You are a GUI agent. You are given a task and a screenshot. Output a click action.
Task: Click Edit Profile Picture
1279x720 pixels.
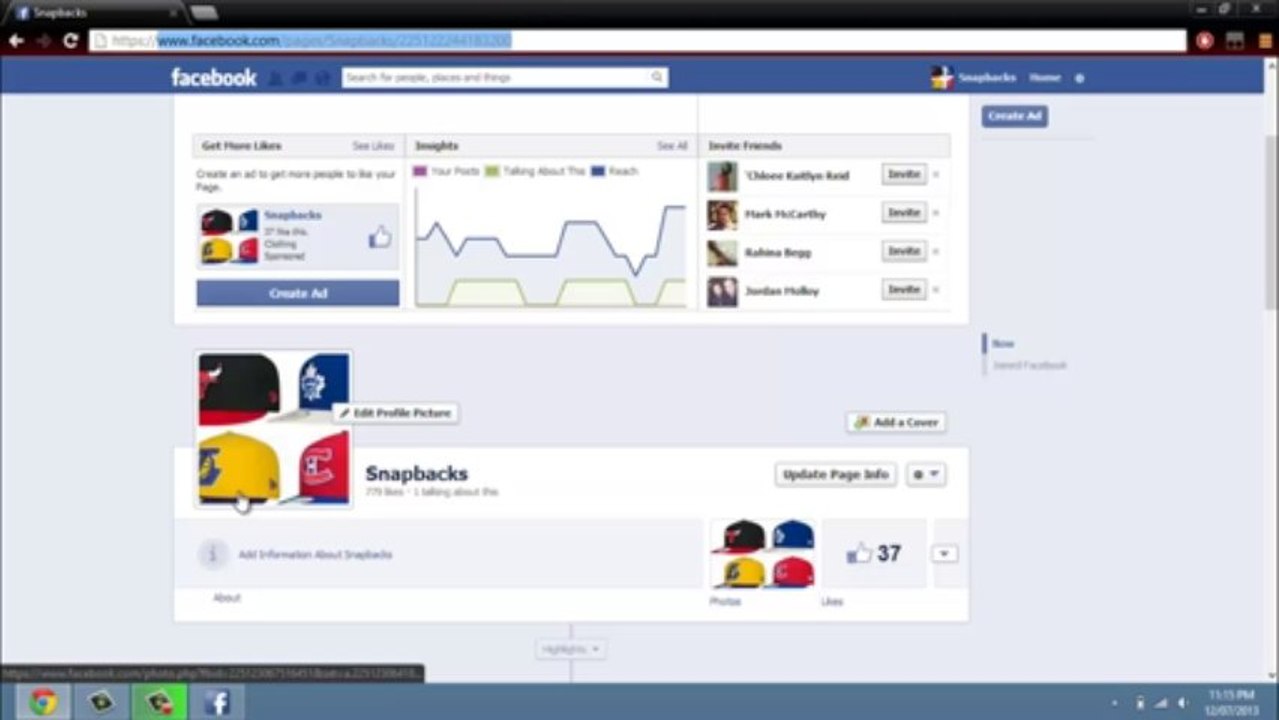tap(396, 413)
